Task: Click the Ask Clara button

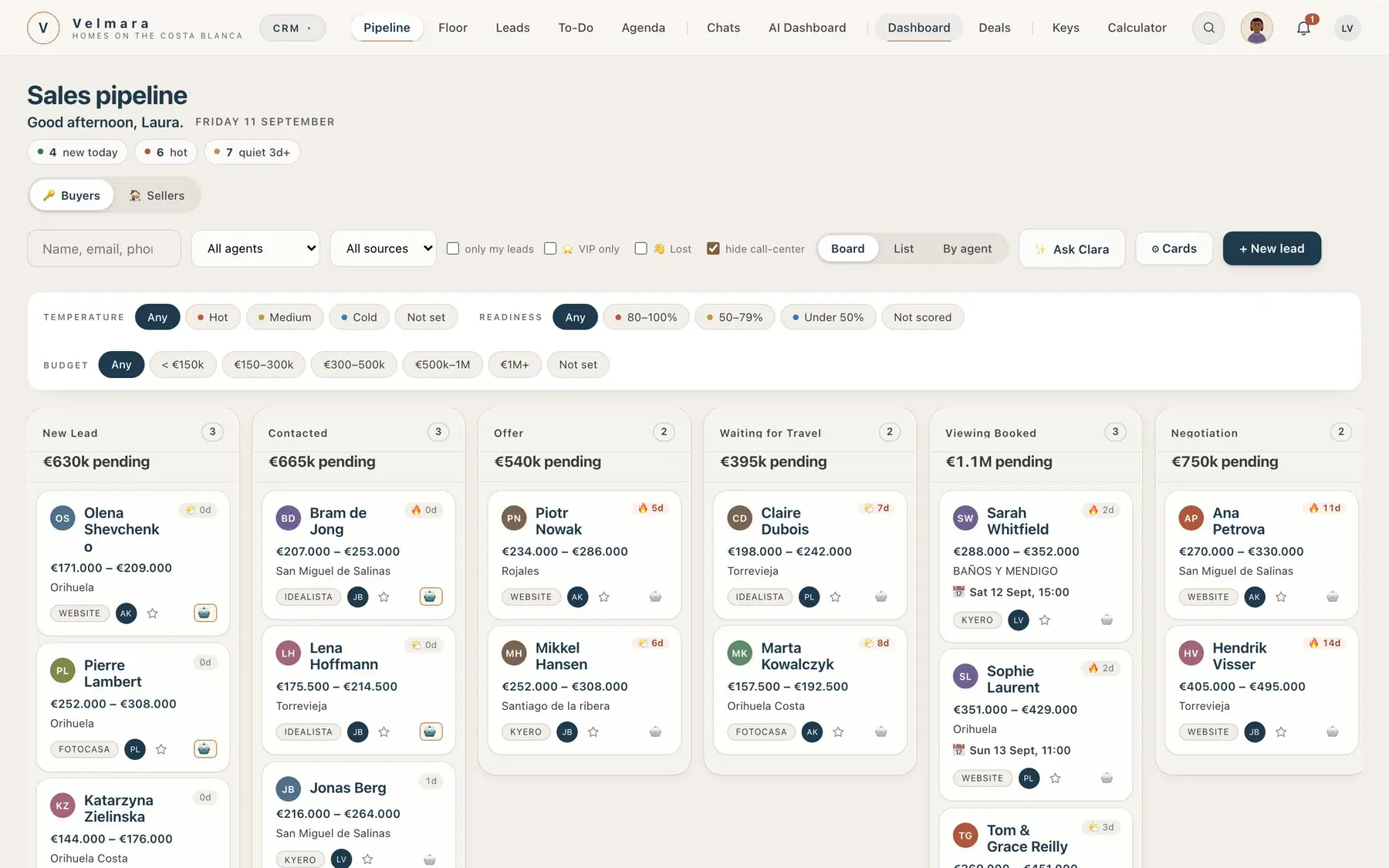Action: point(1072,248)
